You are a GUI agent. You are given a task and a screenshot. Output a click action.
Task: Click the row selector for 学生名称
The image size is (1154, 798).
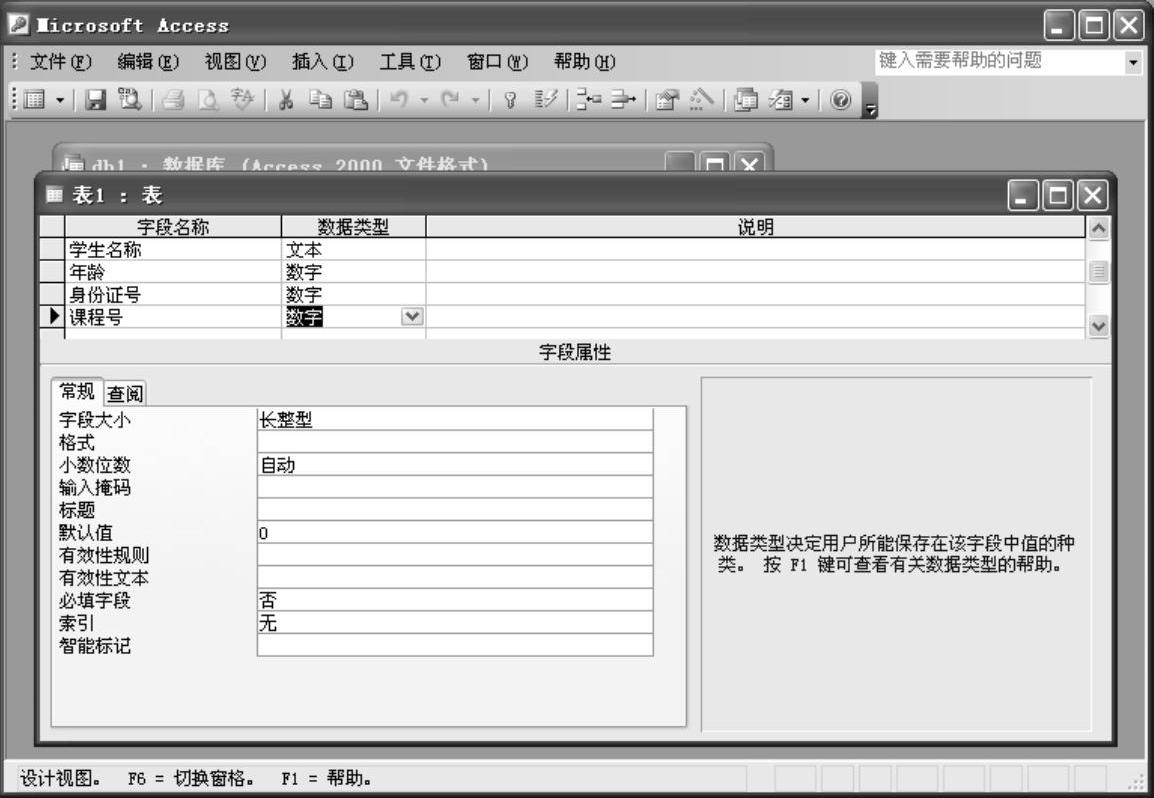pos(52,250)
